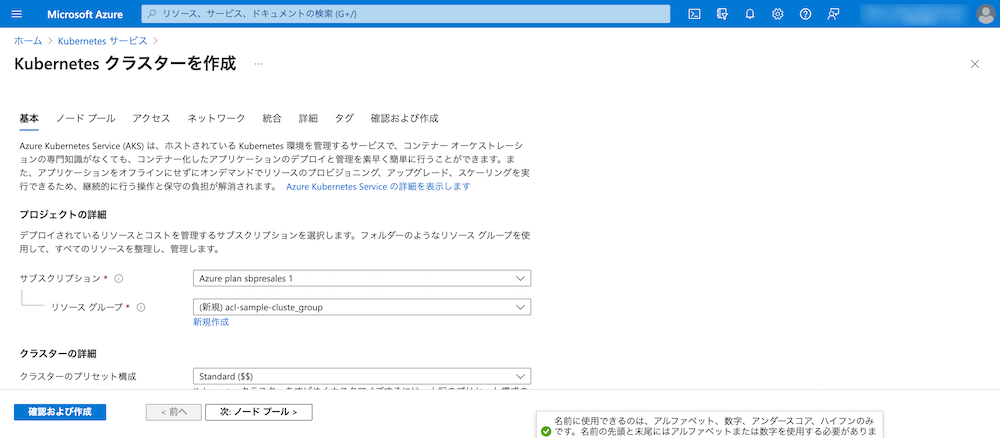
Task: Expand the クラスターのプリセット構成 dropdown
Action: (361, 376)
